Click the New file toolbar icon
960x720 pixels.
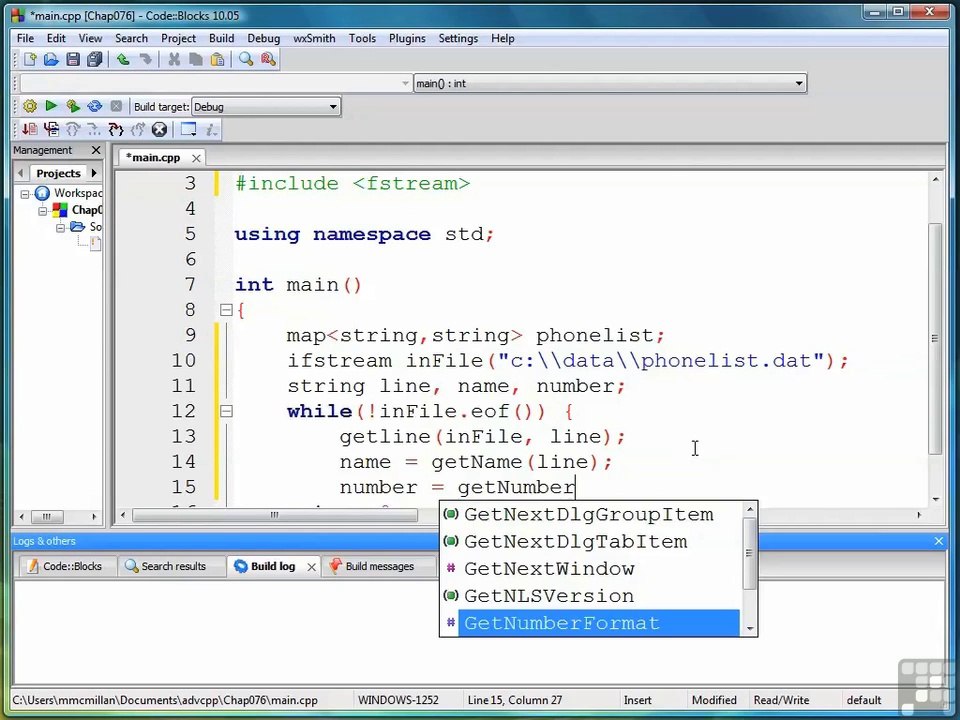pos(29,59)
